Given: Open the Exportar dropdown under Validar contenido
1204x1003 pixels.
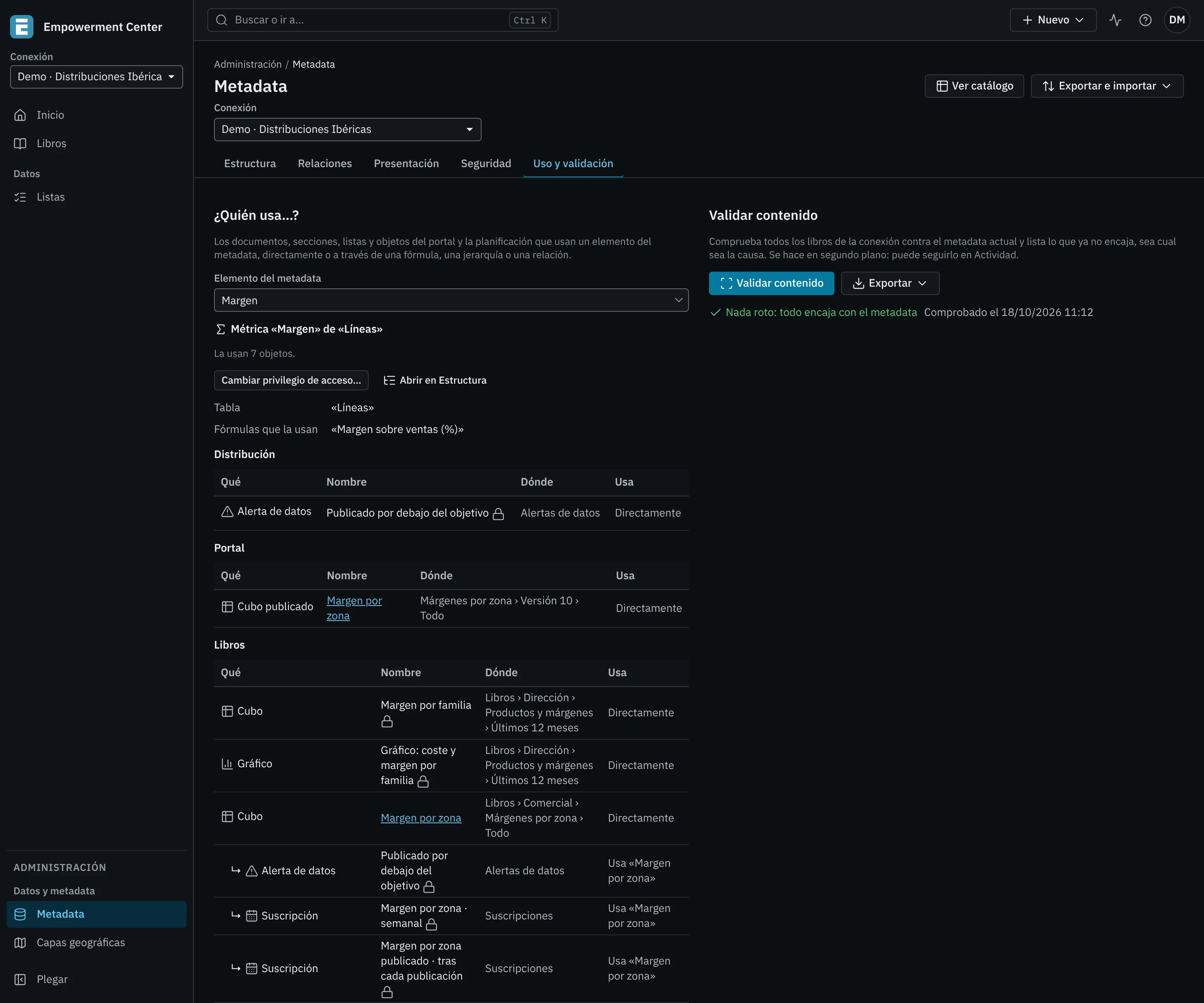Looking at the screenshot, I should click(890, 283).
